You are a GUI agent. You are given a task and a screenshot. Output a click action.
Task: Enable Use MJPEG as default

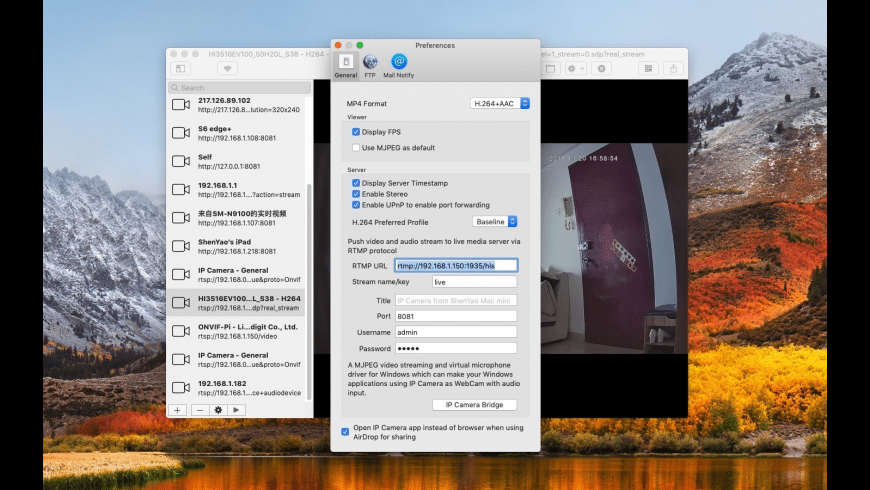pos(356,148)
